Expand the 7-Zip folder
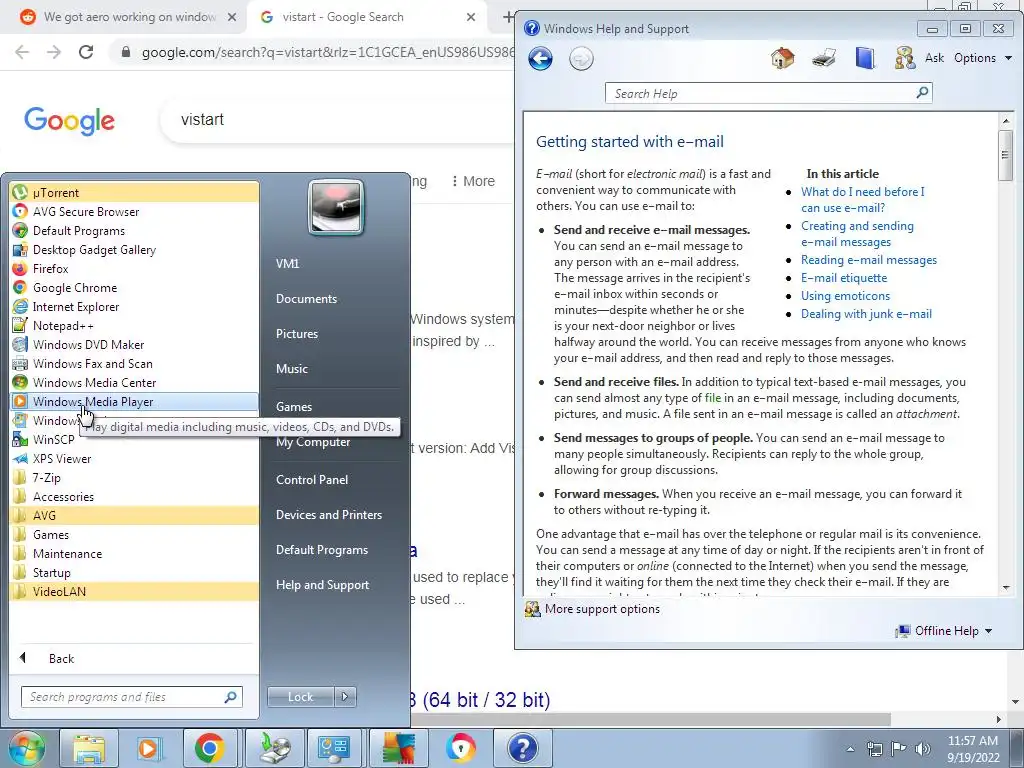 coord(134,477)
